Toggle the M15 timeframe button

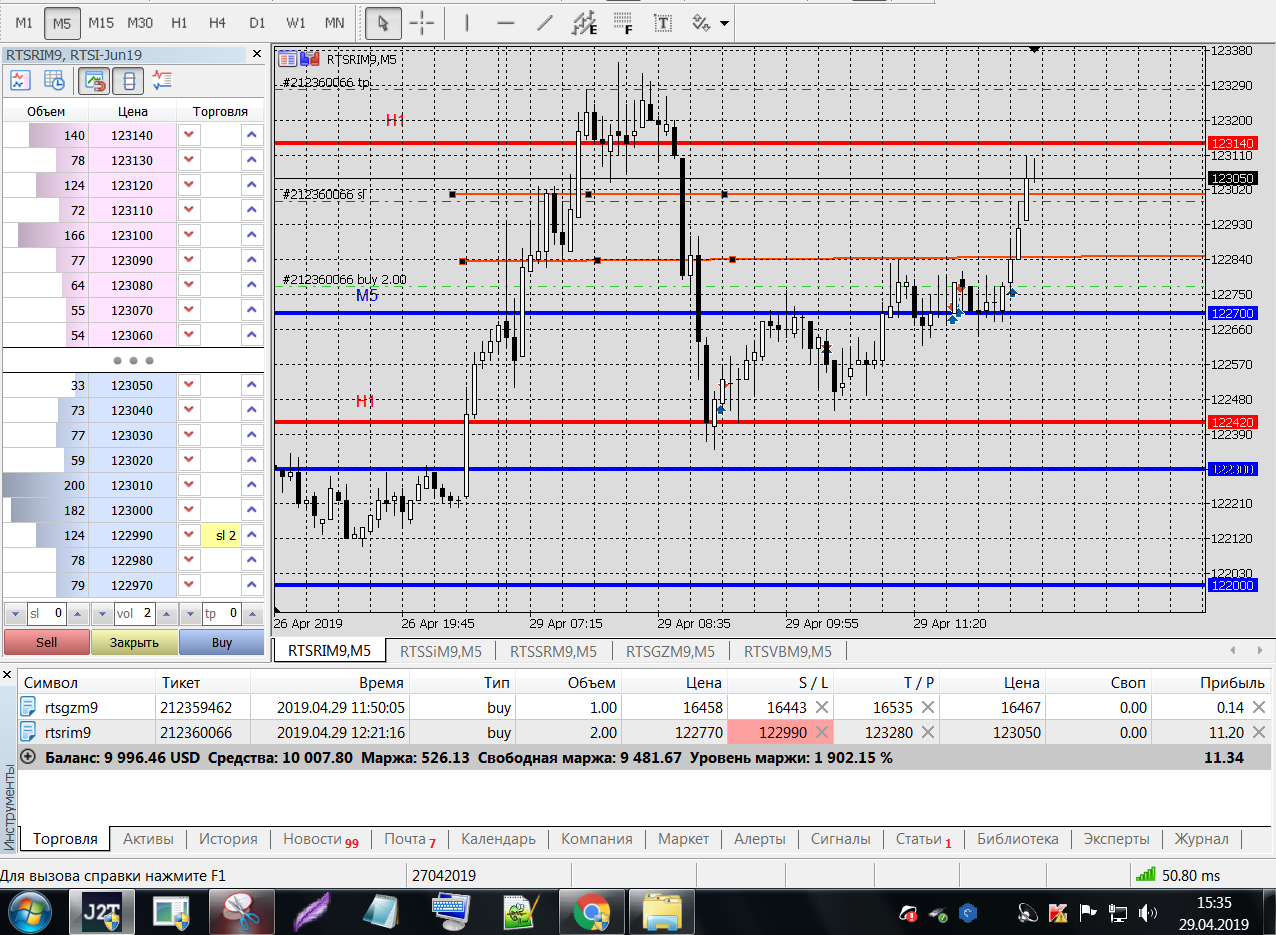point(100,22)
